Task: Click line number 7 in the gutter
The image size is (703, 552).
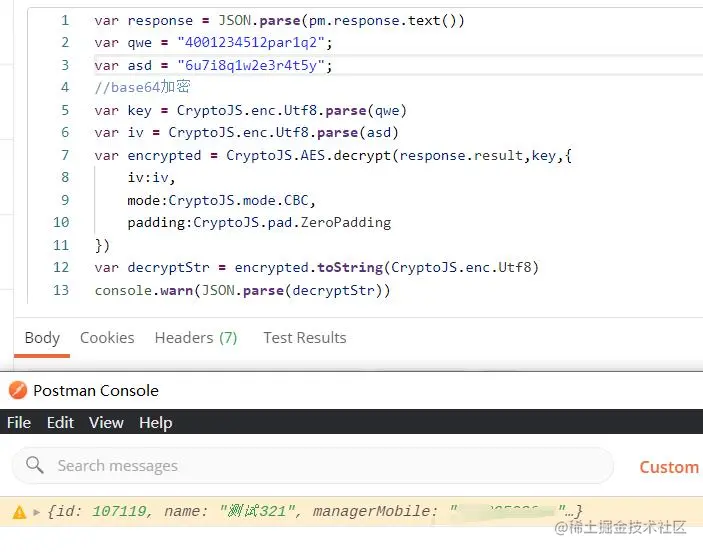Action: (x=65, y=155)
